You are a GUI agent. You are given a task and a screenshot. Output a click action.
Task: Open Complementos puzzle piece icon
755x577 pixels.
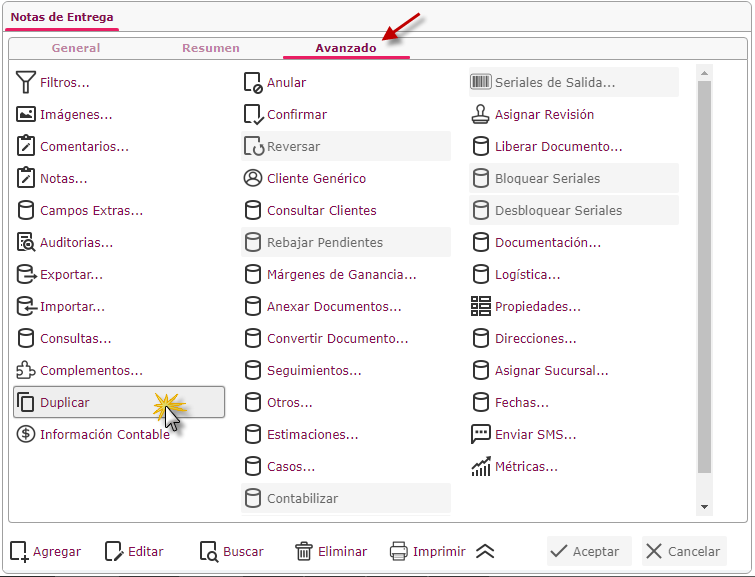tap(26, 370)
